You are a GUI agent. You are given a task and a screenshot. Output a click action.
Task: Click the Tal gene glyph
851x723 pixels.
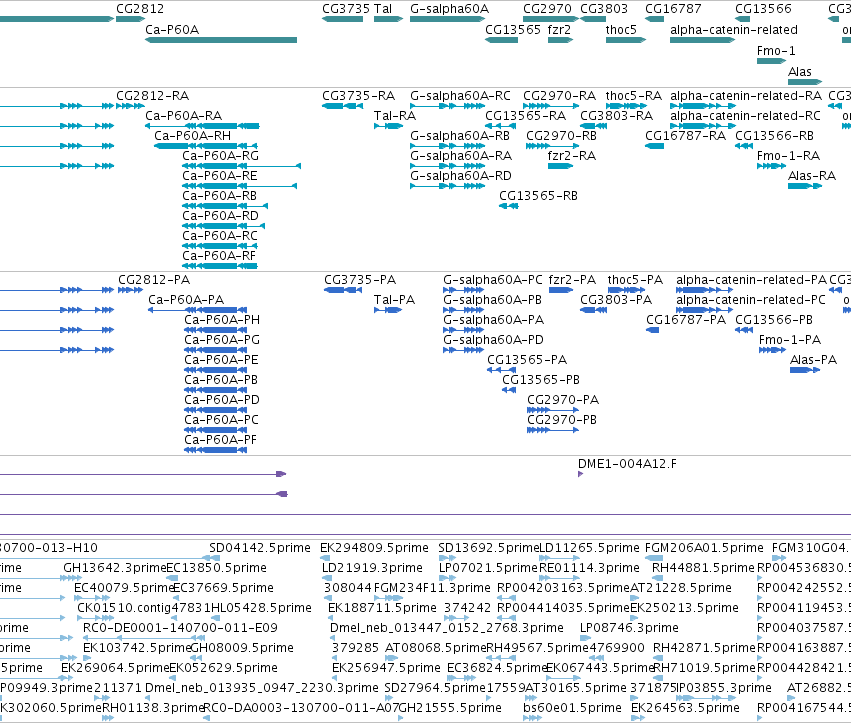point(389,19)
